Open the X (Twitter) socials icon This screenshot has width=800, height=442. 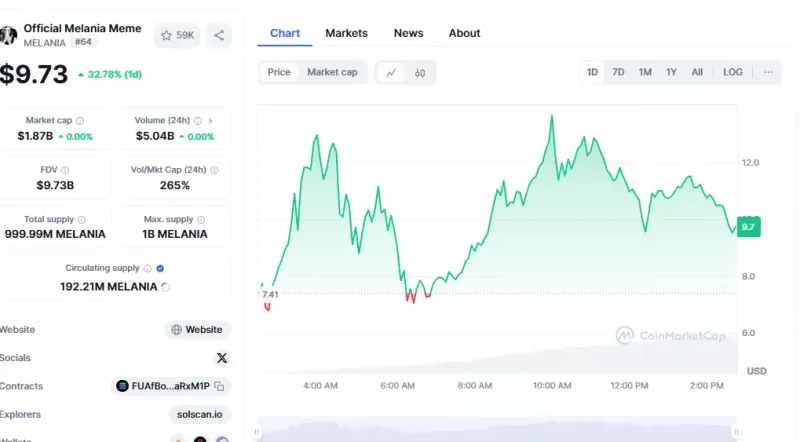click(222, 357)
